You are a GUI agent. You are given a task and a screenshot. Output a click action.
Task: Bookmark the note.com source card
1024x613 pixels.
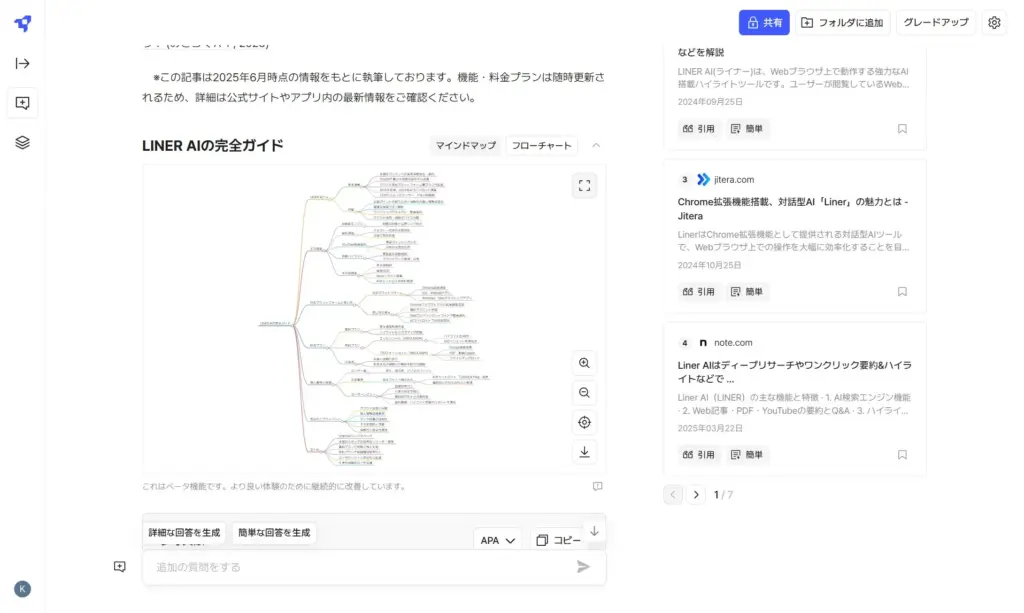coord(902,455)
